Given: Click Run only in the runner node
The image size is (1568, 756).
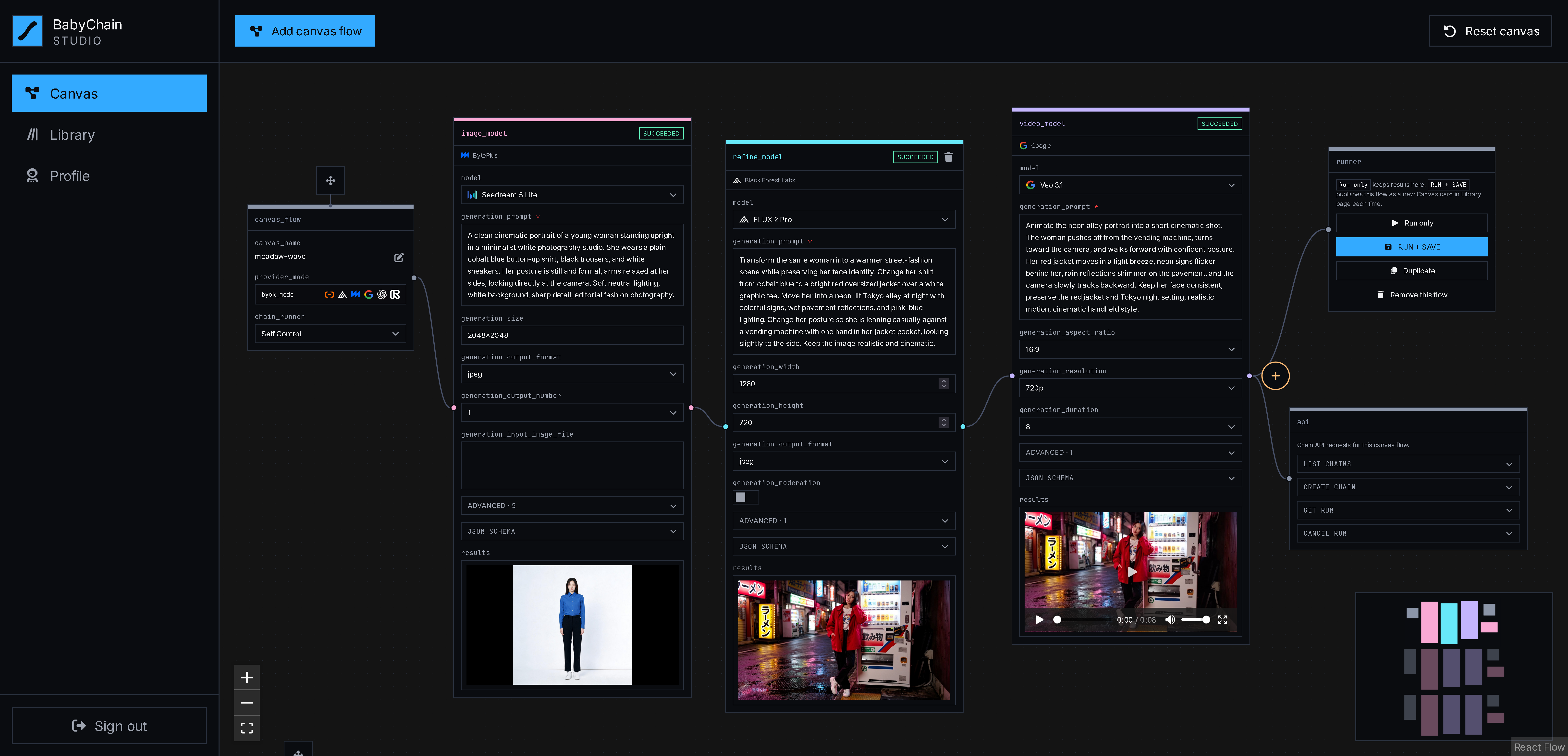Looking at the screenshot, I should click(1411, 223).
